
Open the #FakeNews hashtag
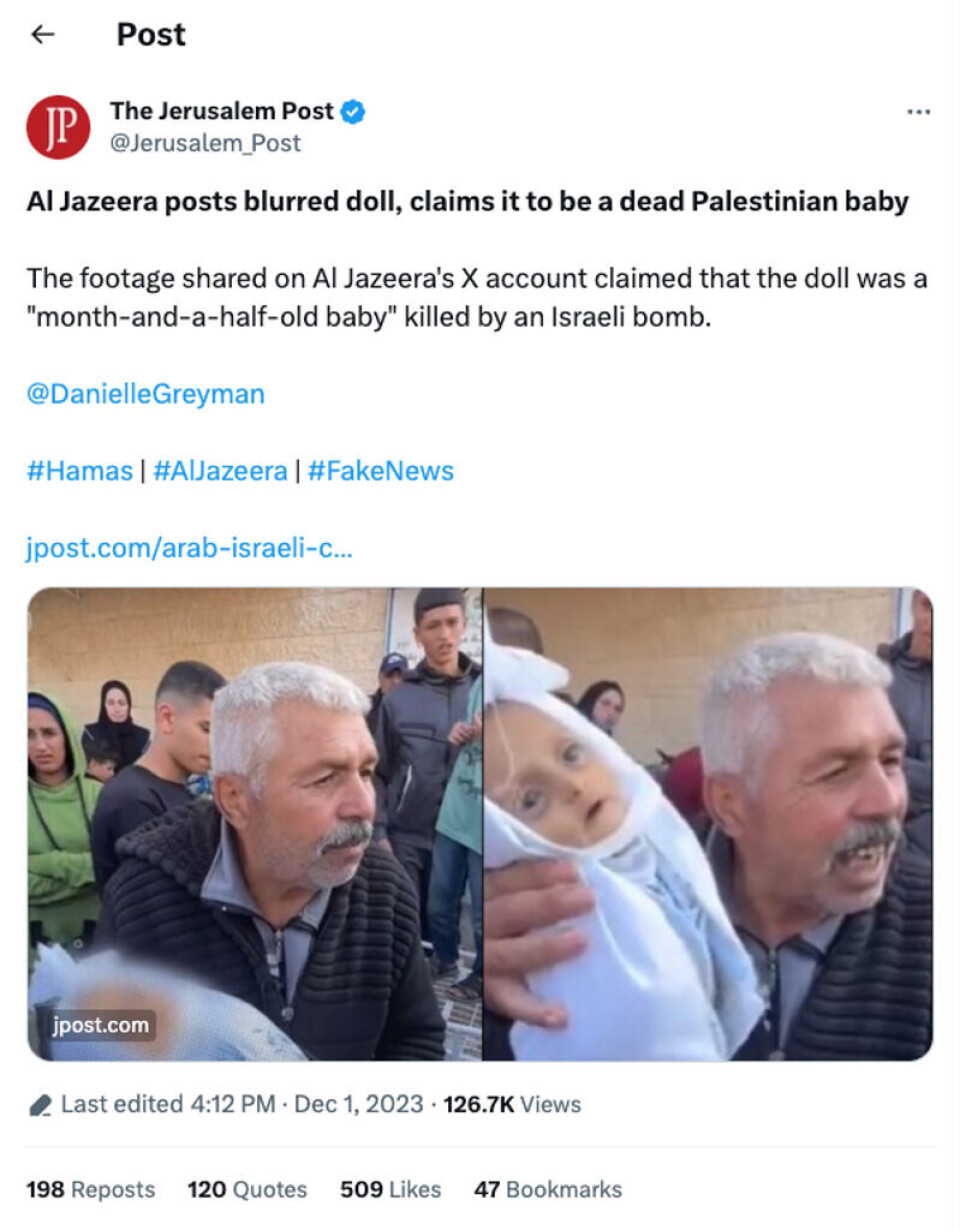click(x=381, y=471)
